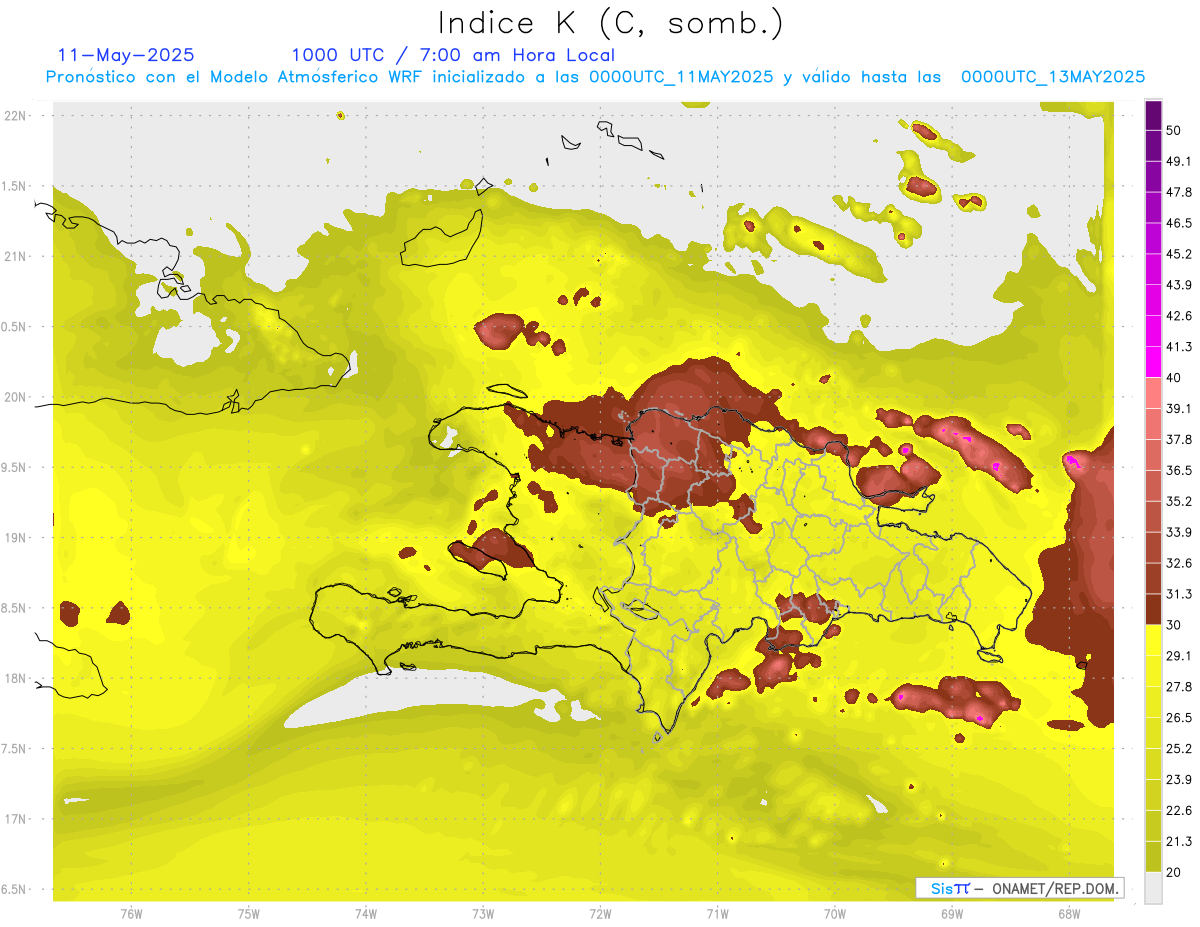Viewport: 1200px width, 927px height.
Task: Click the colorbar value "37.8"
Action: point(1179,440)
